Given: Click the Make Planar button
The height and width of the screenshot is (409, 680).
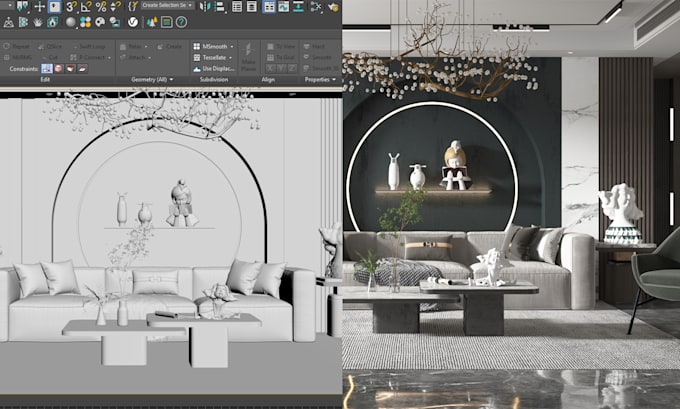Looking at the screenshot, I should [x=248, y=56].
